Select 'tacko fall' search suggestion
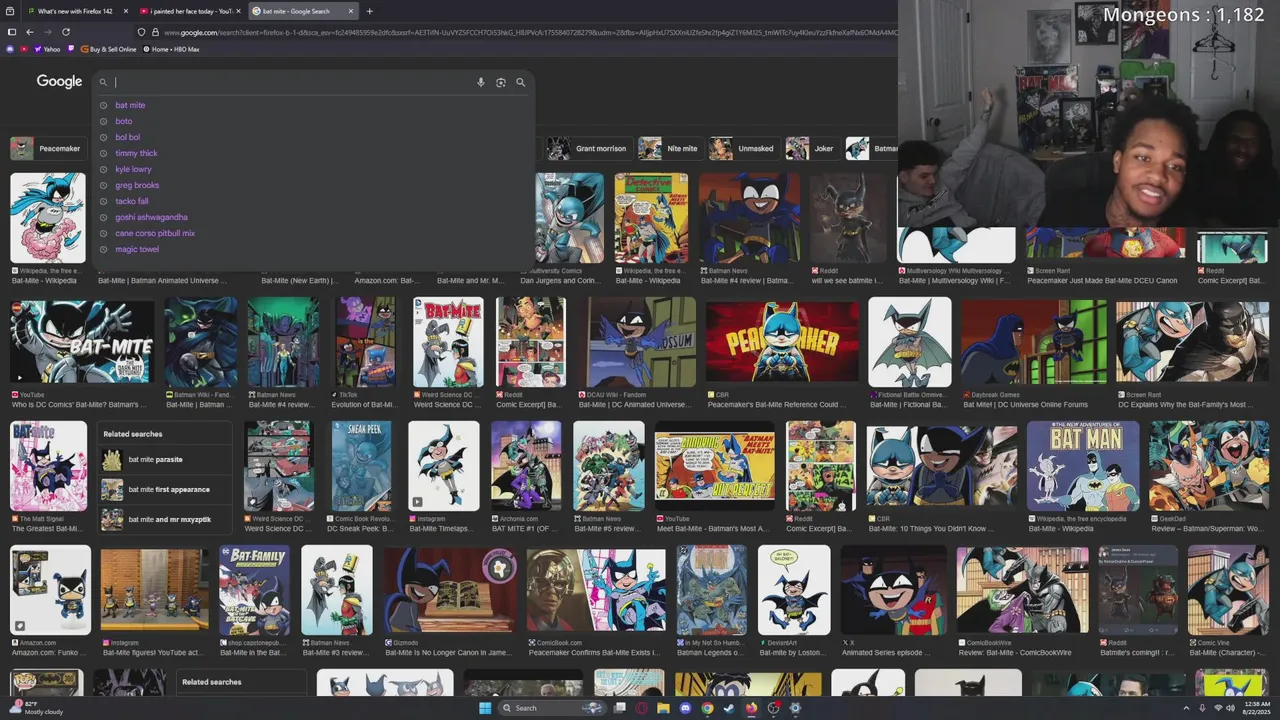This screenshot has width=1280, height=720. pyautogui.click(x=132, y=201)
